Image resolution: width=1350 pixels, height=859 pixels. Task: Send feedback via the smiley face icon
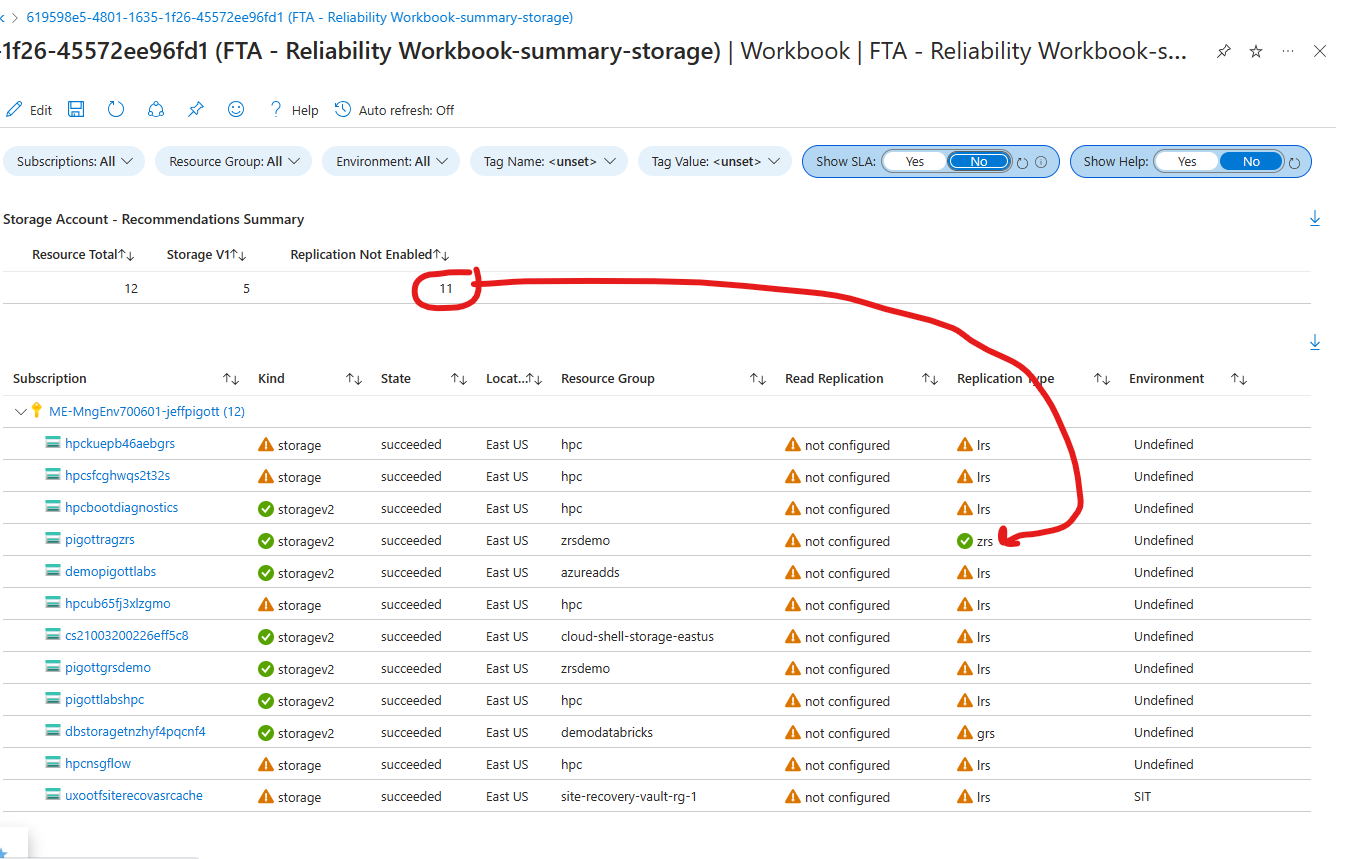pyautogui.click(x=235, y=109)
